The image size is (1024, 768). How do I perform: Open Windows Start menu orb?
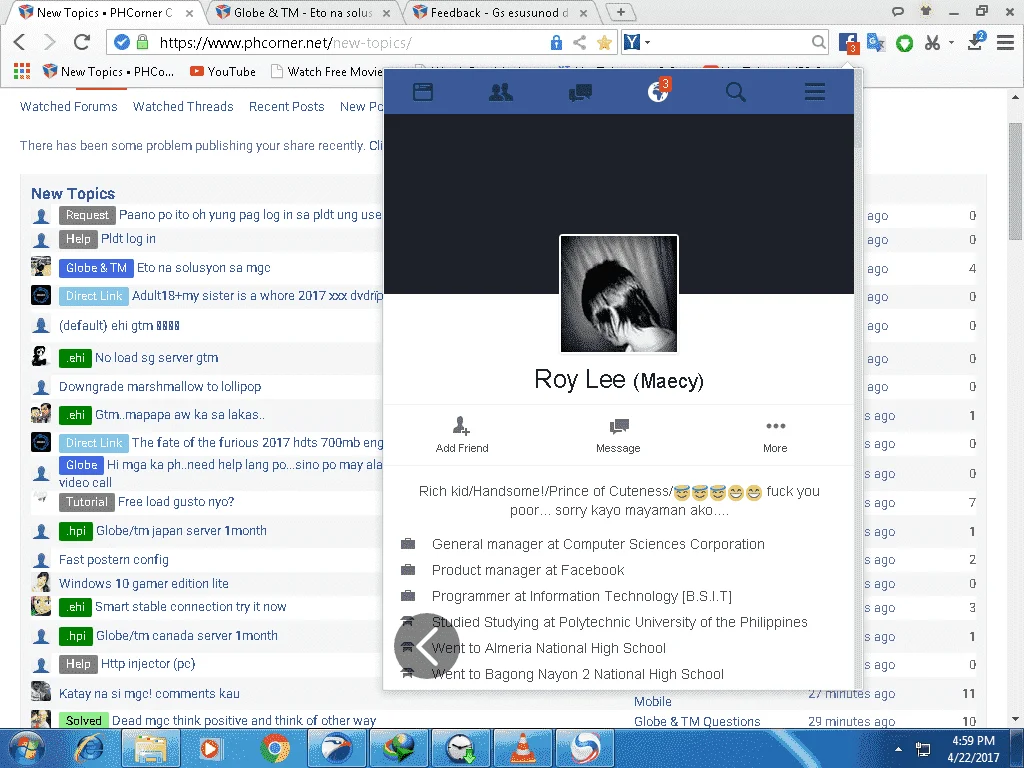27,748
